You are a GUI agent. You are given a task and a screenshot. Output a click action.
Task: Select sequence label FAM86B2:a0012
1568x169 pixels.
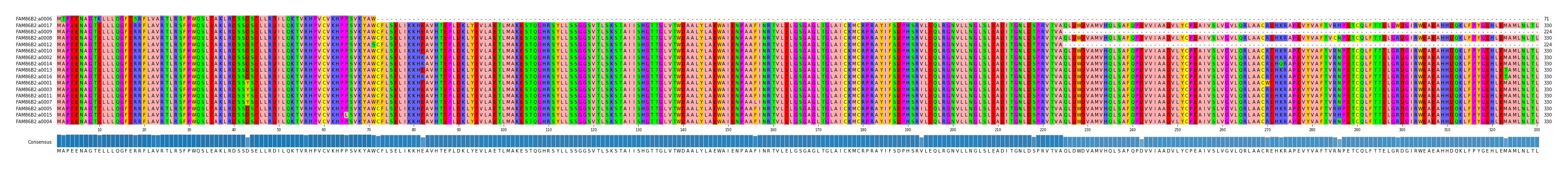point(34,44)
